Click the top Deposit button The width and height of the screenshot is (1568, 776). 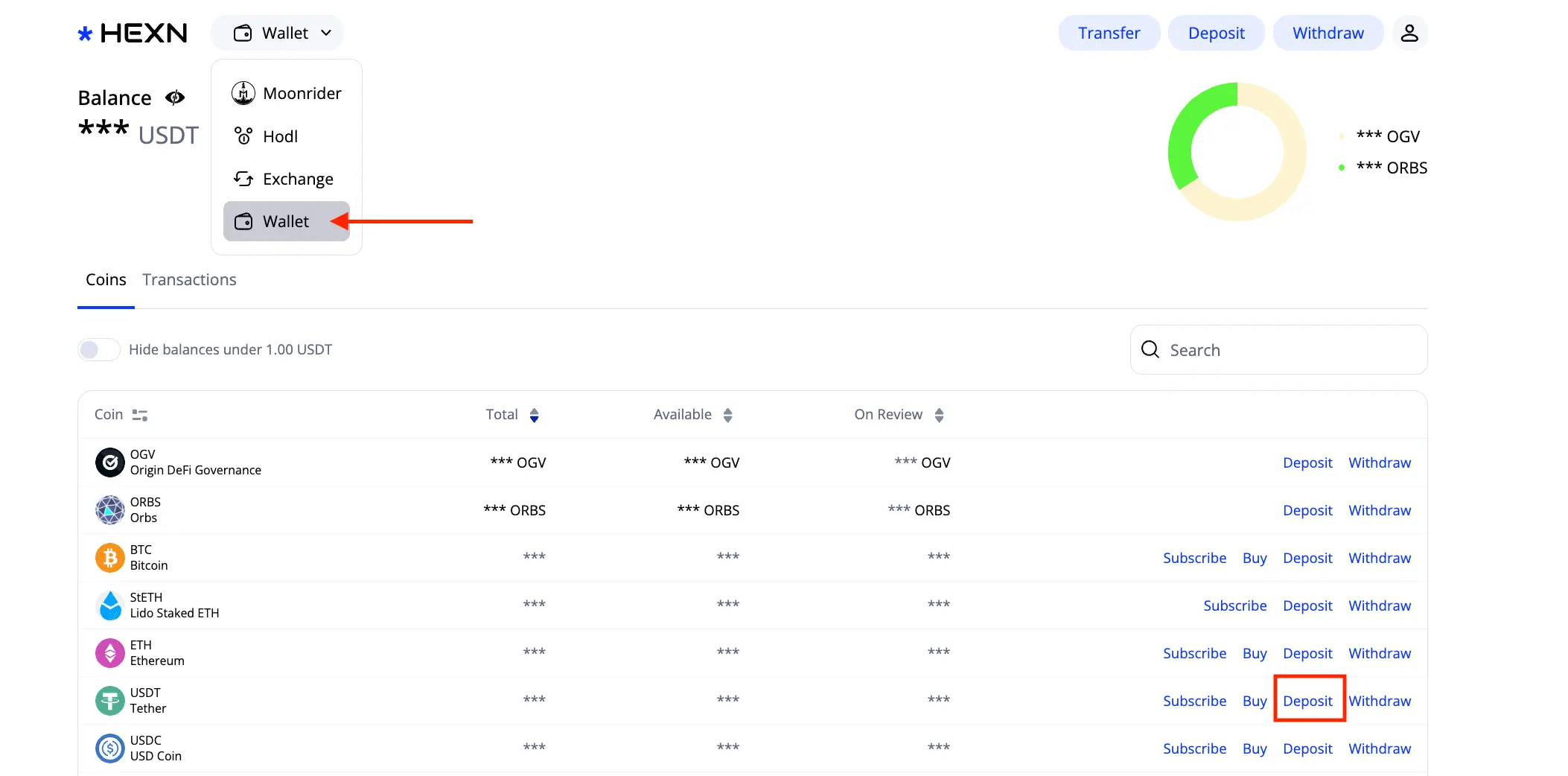[1217, 33]
